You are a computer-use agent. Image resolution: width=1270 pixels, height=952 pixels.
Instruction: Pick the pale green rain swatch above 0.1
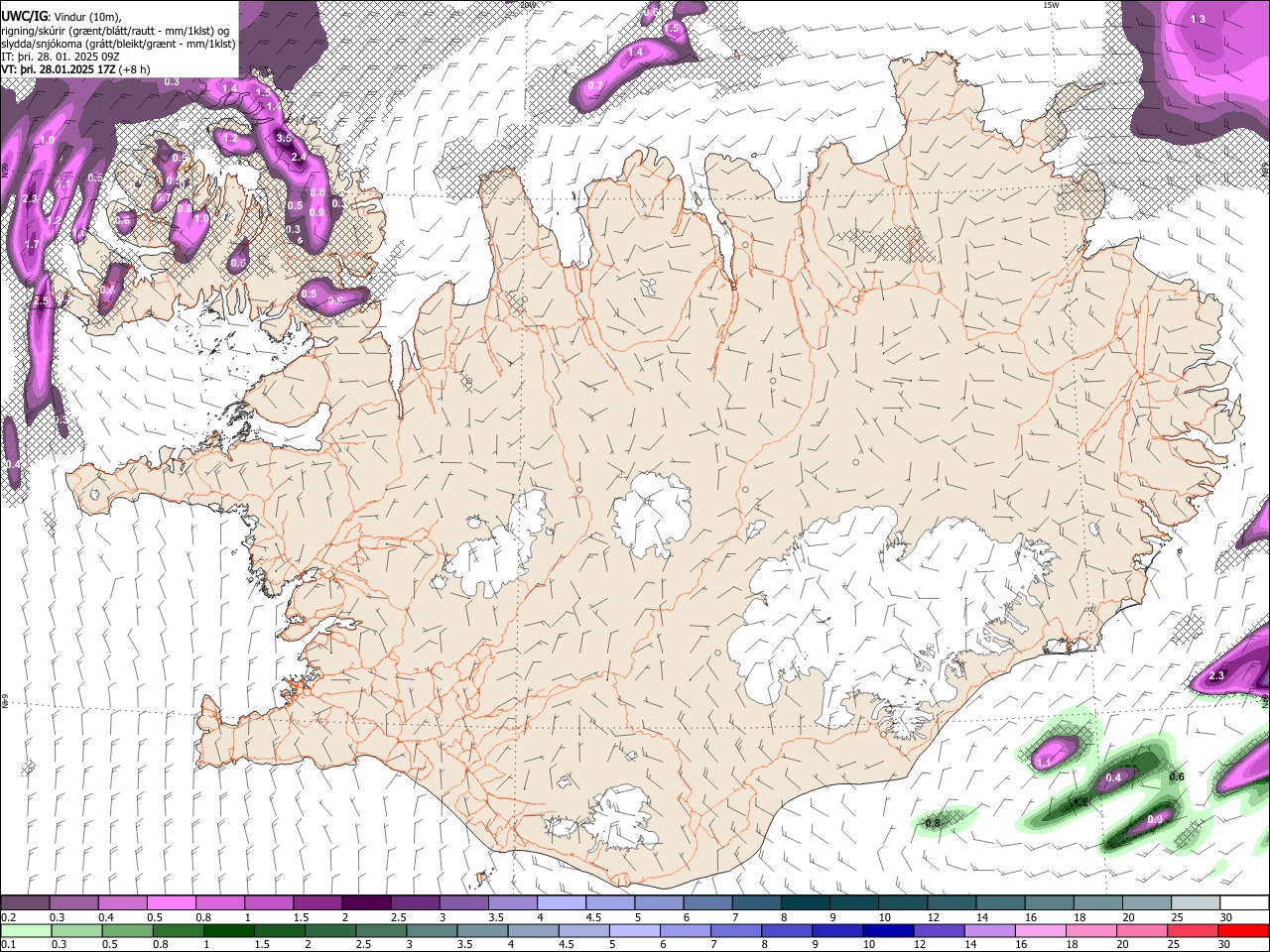(x=25, y=930)
